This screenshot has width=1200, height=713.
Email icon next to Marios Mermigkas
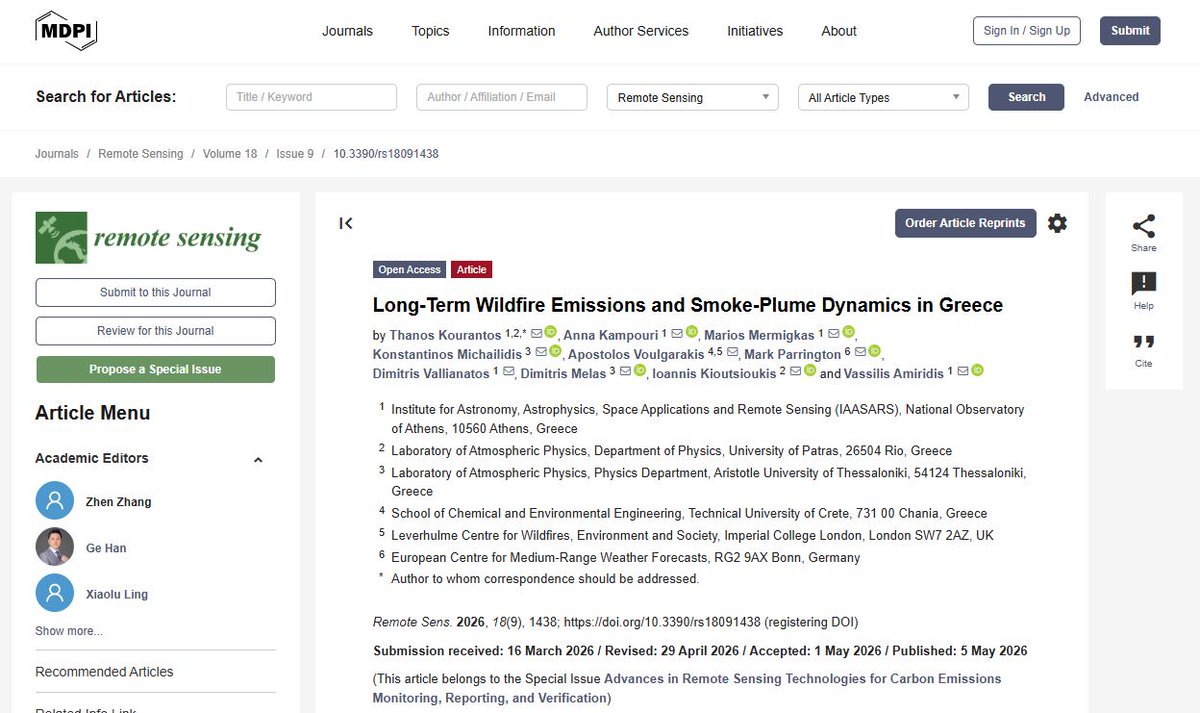point(833,333)
